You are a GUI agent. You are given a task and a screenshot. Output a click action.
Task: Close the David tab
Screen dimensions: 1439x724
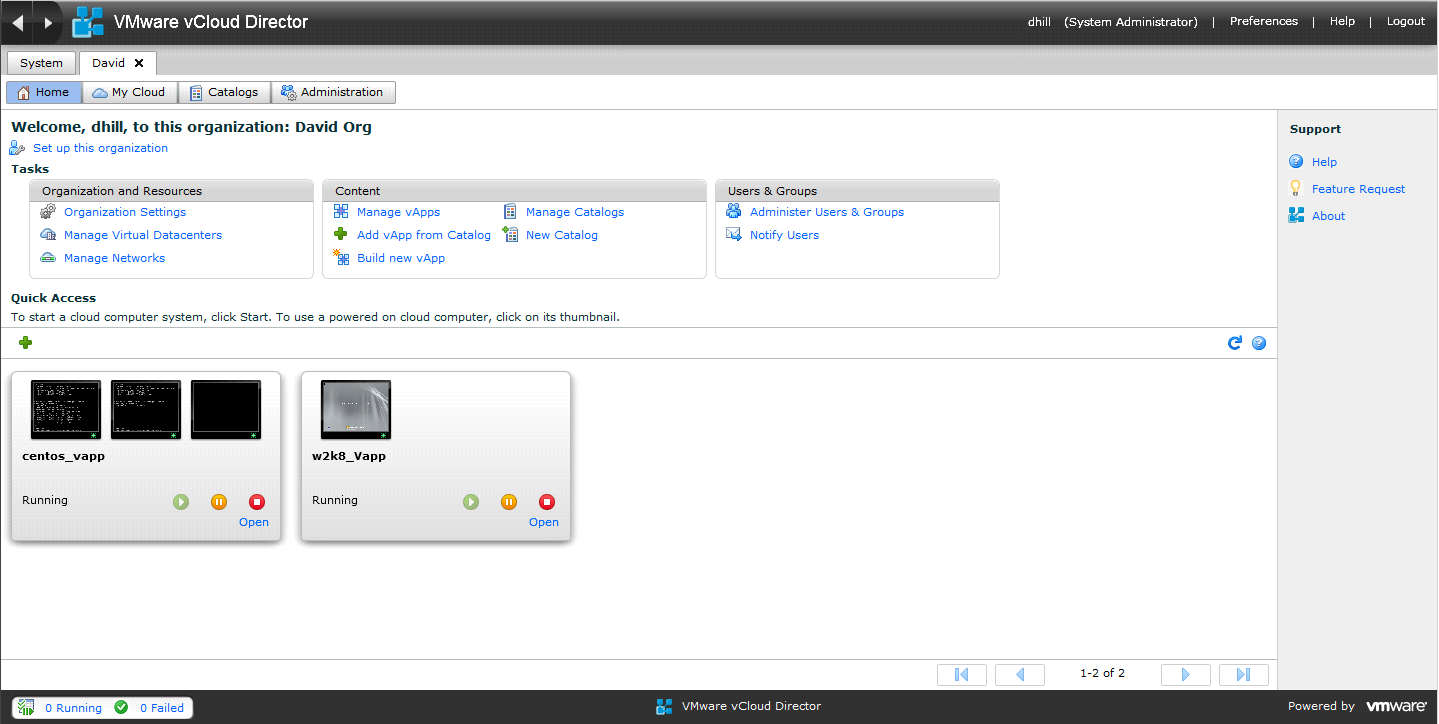click(x=139, y=63)
